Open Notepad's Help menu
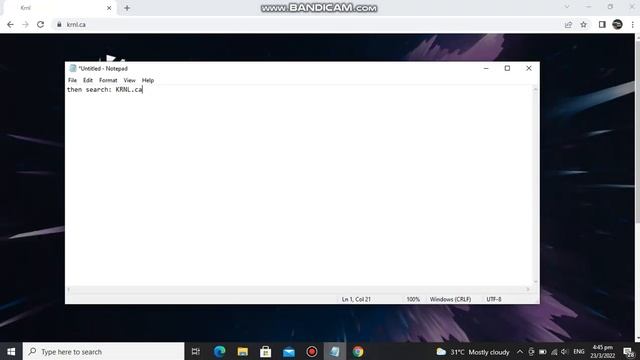The height and width of the screenshot is (360, 640). click(148, 80)
